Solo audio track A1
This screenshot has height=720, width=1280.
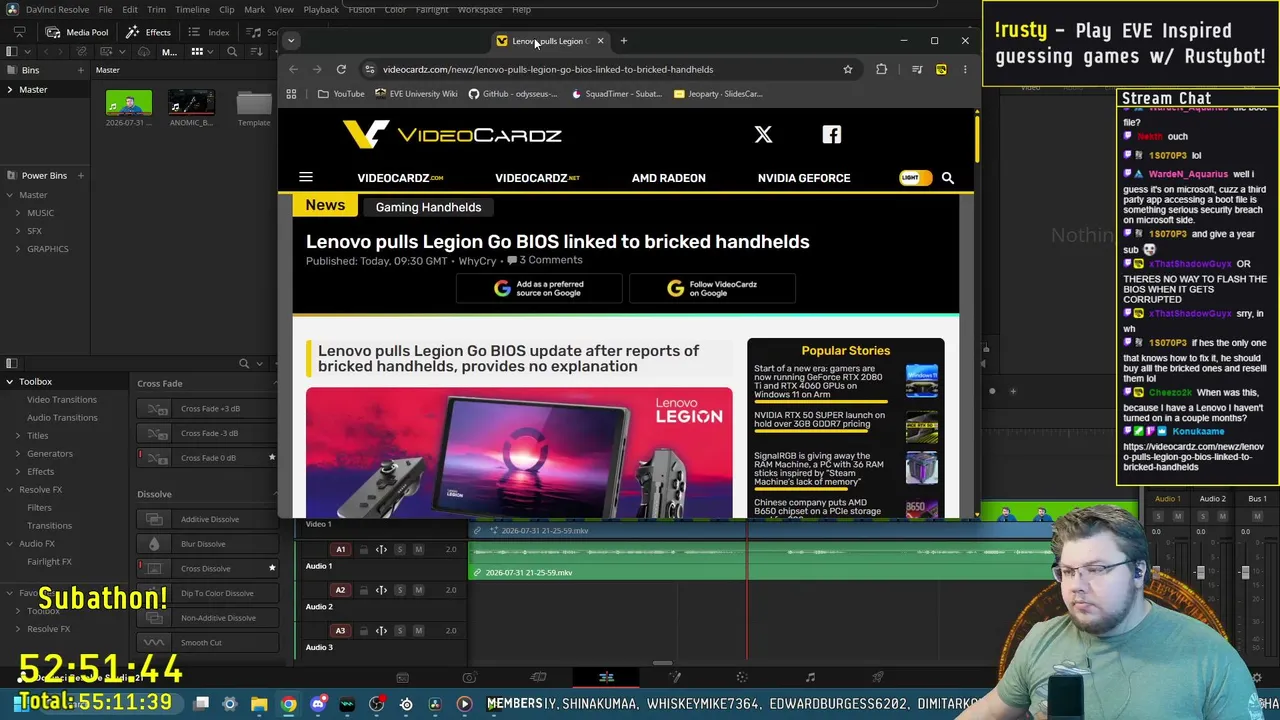[399, 549]
